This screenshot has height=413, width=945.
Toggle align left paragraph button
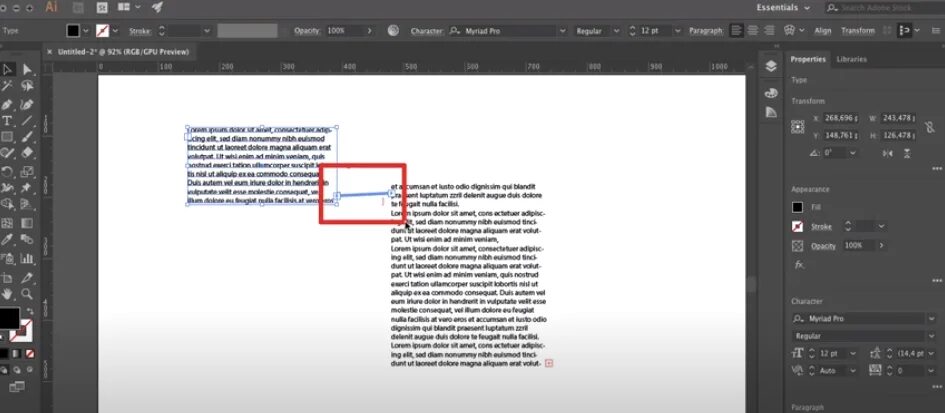[x=736, y=30]
